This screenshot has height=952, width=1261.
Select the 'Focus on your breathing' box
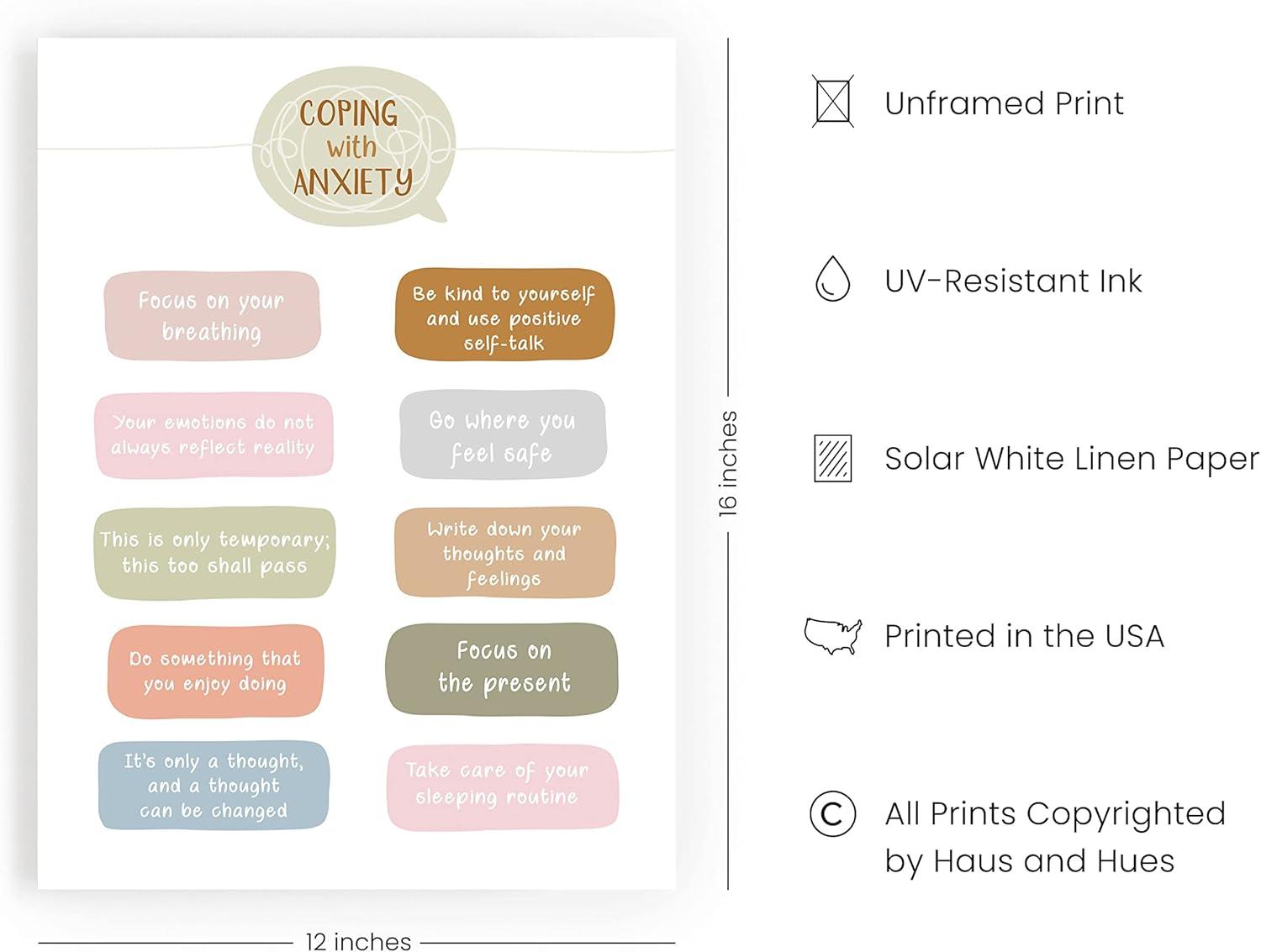pyautogui.click(x=212, y=316)
